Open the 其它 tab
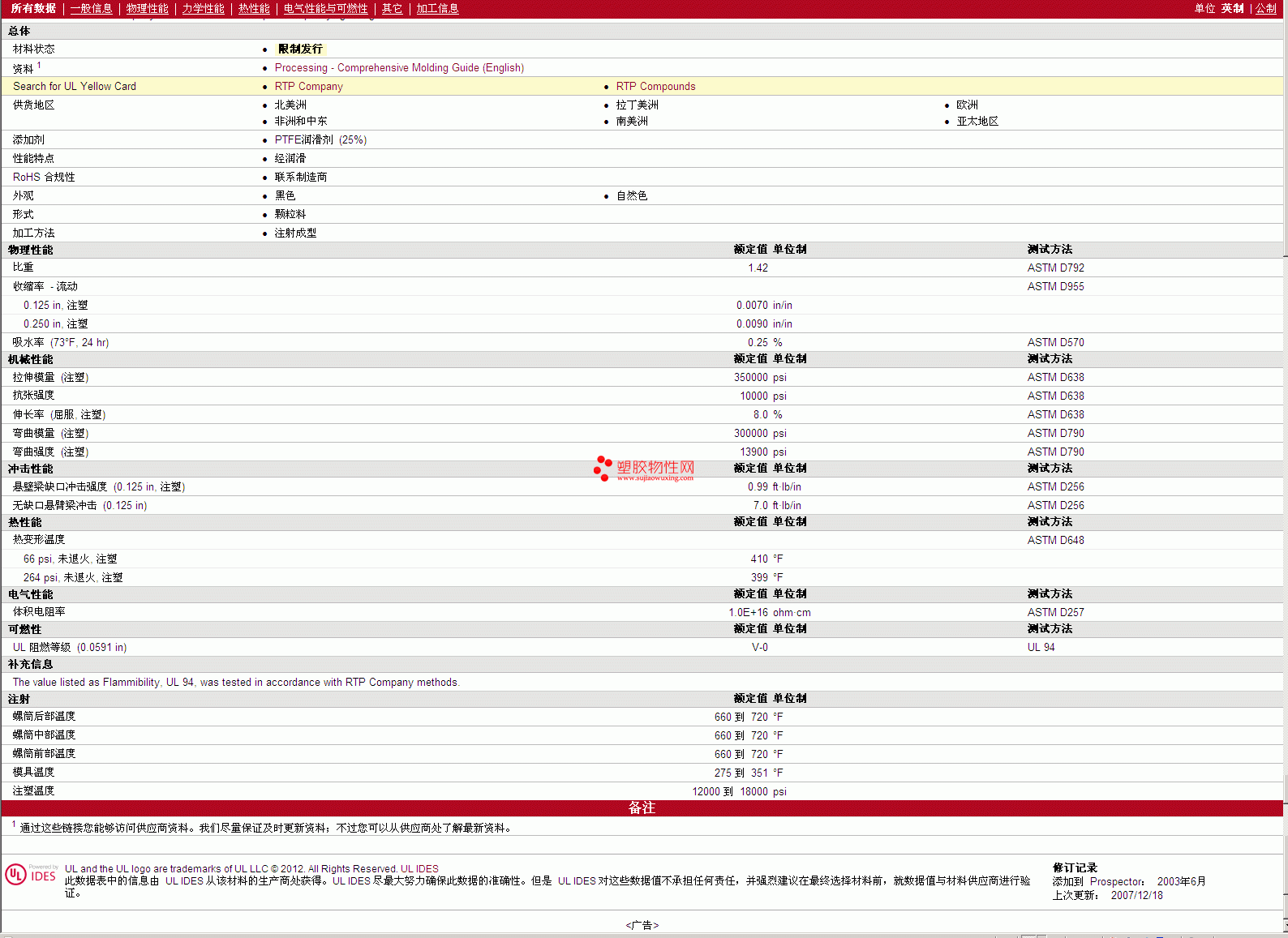1288x938 pixels. tap(392, 8)
